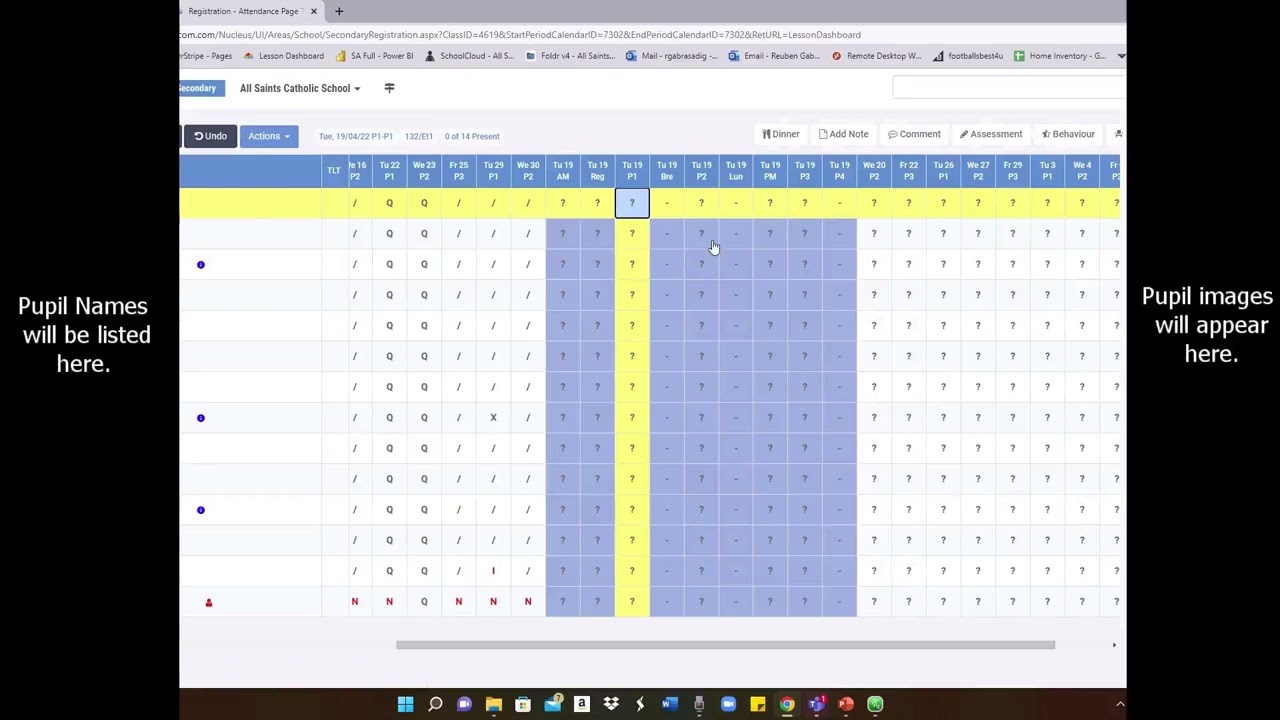Click the right arrow of the horizontal scrollbar
Screen dimensions: 1280x720
(x=1114, y=645)
